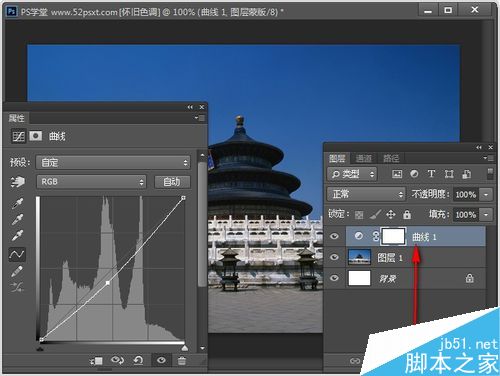The image size is (500, 376).
Task: Close the Layers panel
Action: pyautogui.click(x=491, y=147)
